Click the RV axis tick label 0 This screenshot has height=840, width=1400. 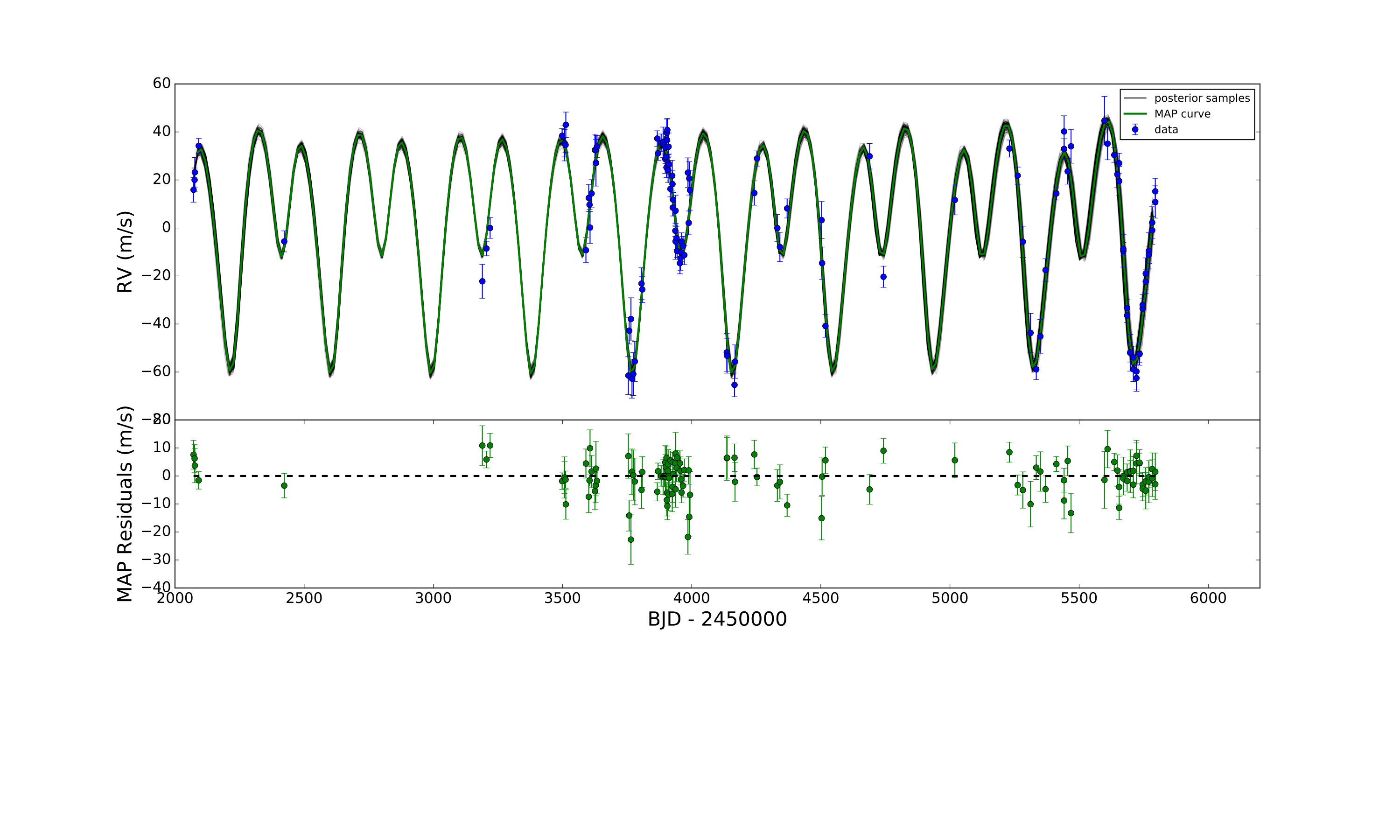click(x=167, y=228)
